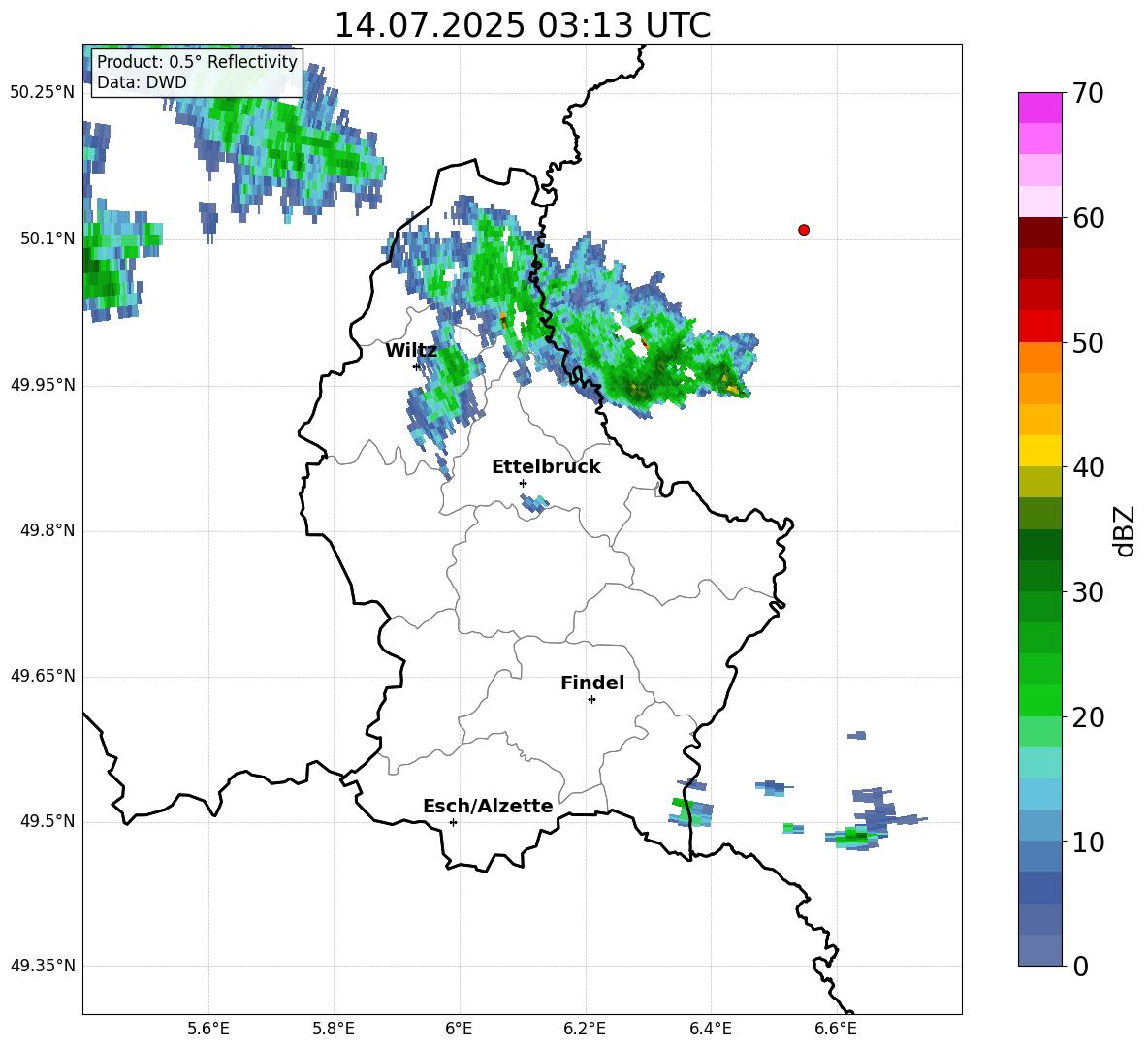Click the colorbar value 20

pyautogui.click(x=1088, y=717)
